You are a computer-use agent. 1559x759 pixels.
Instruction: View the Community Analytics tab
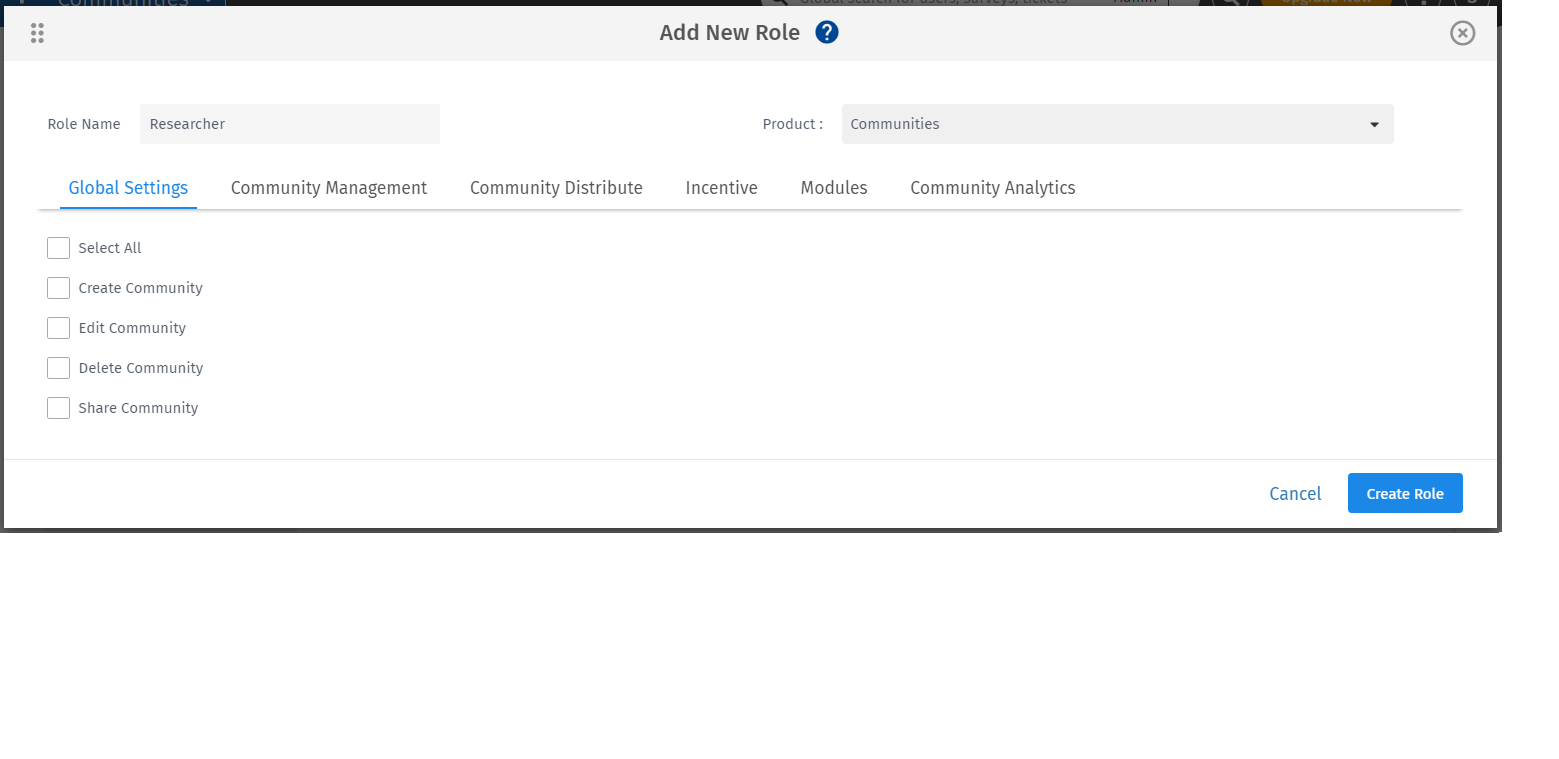[x=993, y=188]
